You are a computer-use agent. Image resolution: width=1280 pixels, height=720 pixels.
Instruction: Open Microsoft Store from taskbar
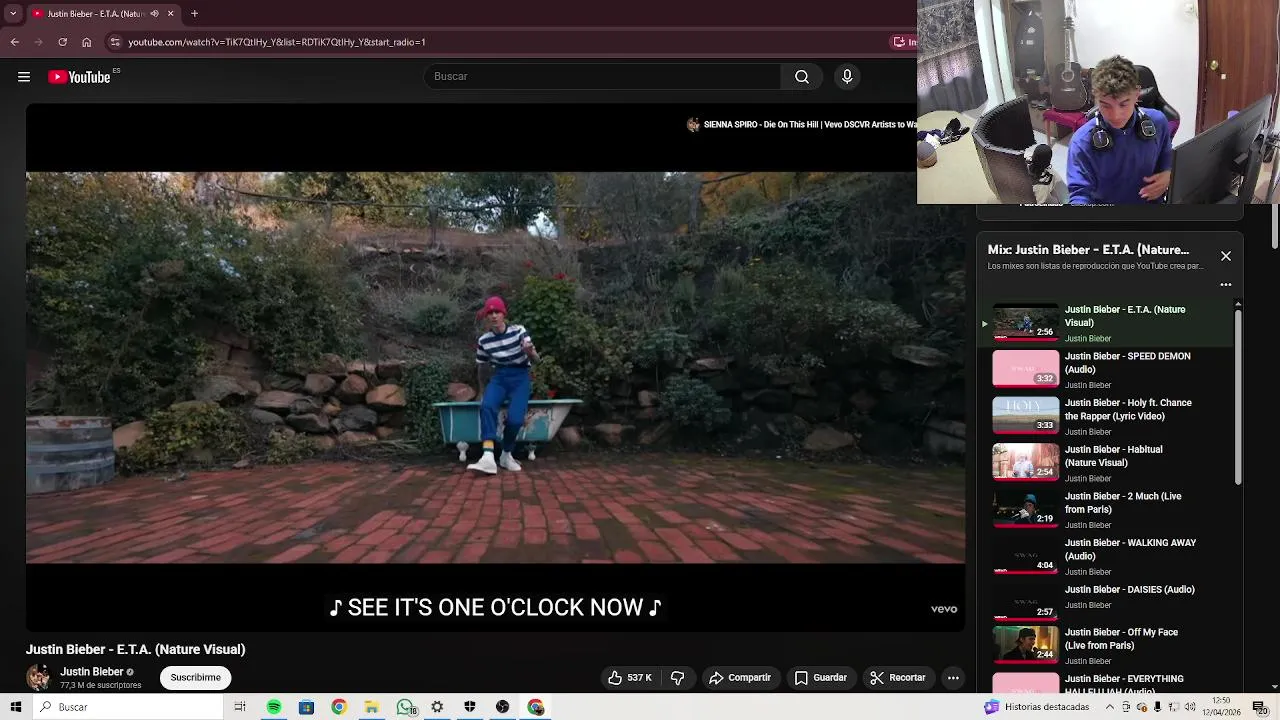[306, 707]
